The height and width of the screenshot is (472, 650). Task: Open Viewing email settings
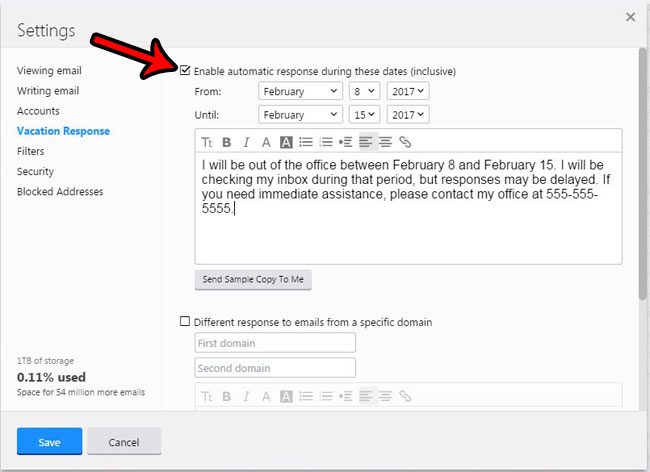coord(49,71)
